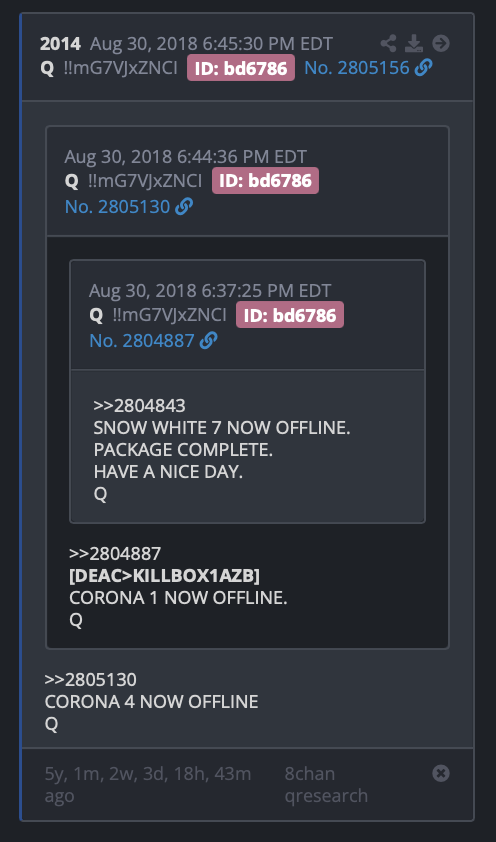Screen dimensions: 496x842
Task: Click the 8chan qresearch source label
Action: click(326, 785)
